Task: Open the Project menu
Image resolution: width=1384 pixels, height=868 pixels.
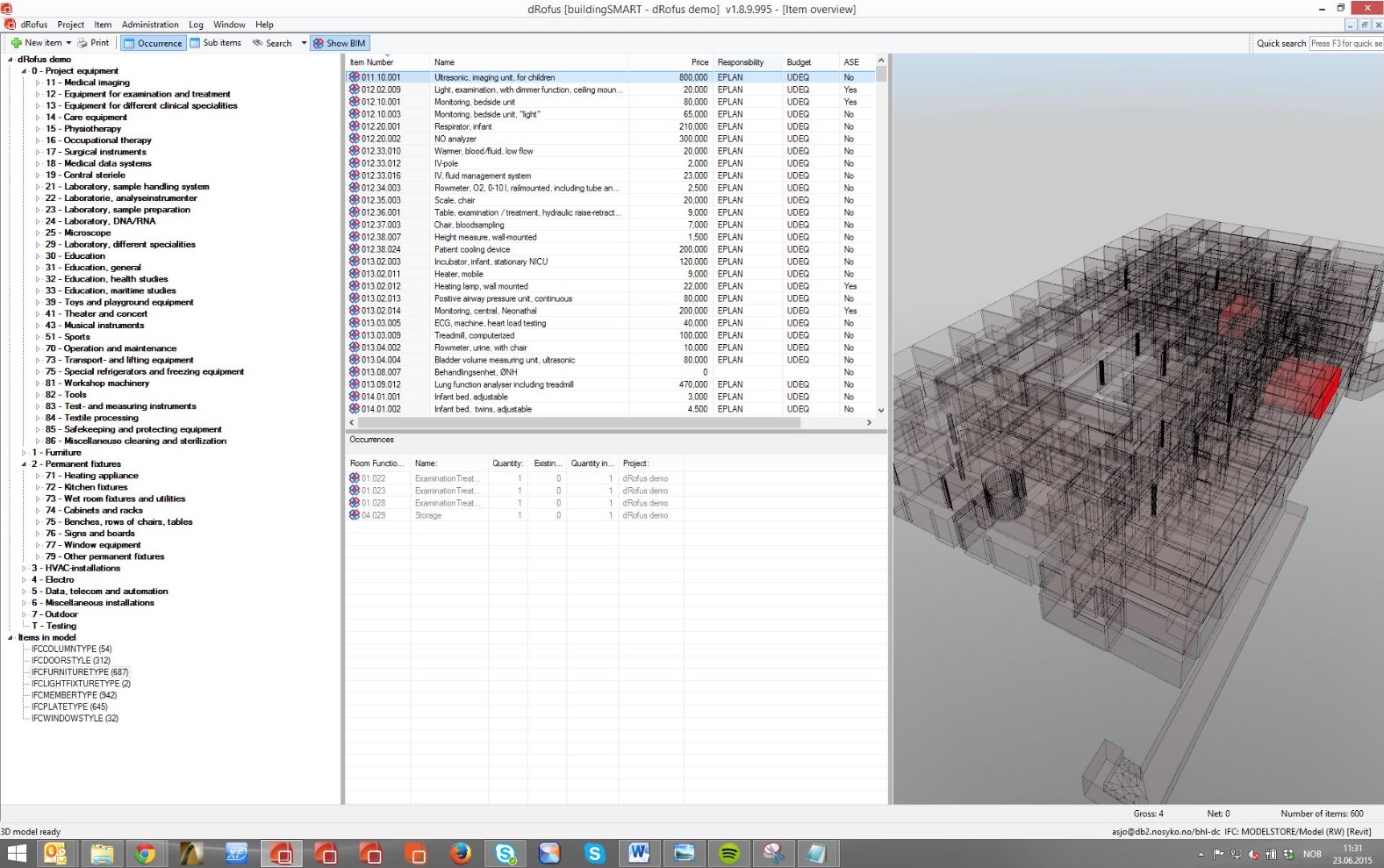Action: [x=71, y=25]
